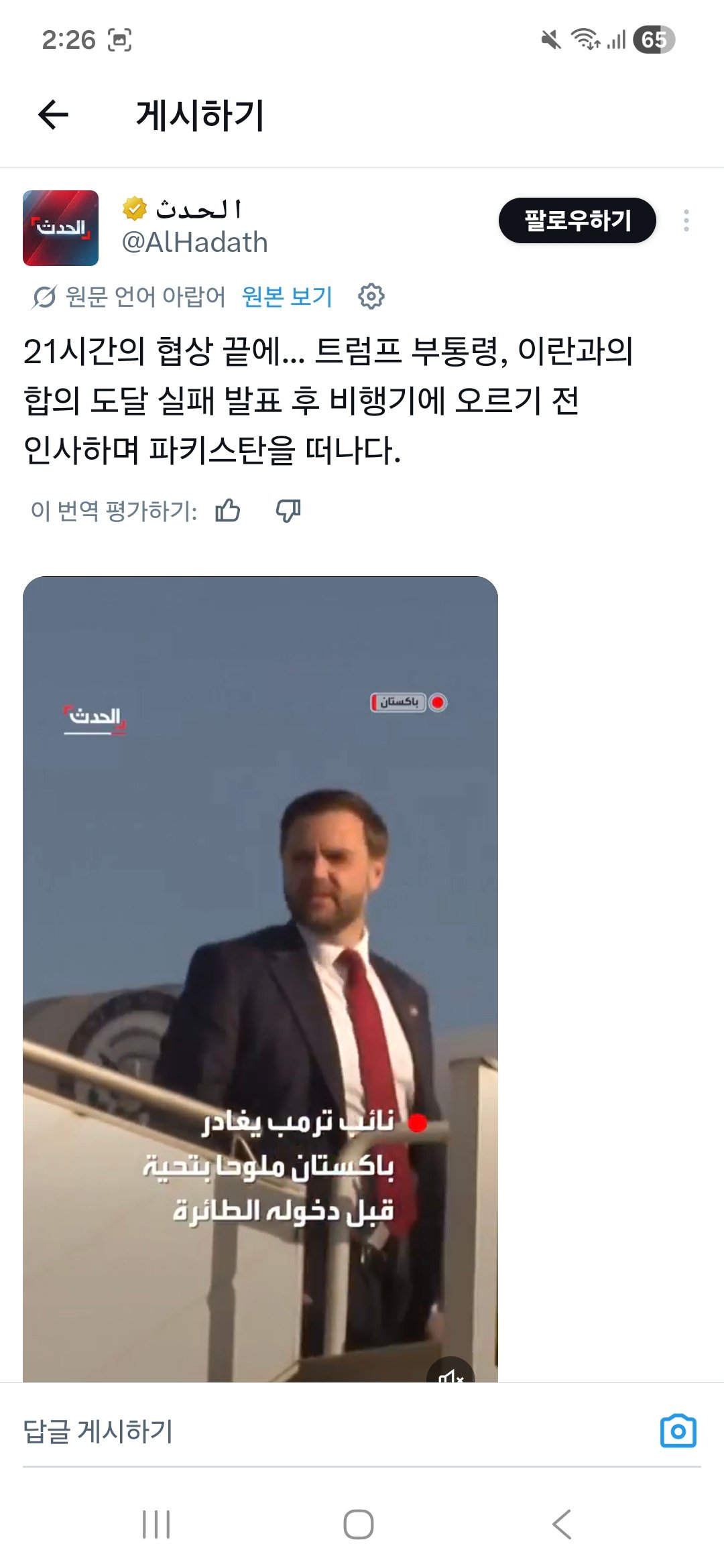Open translation settings gear icon
Image resolution: width=724 pixels, height=1568 pixels.
[x=371, y=296]
